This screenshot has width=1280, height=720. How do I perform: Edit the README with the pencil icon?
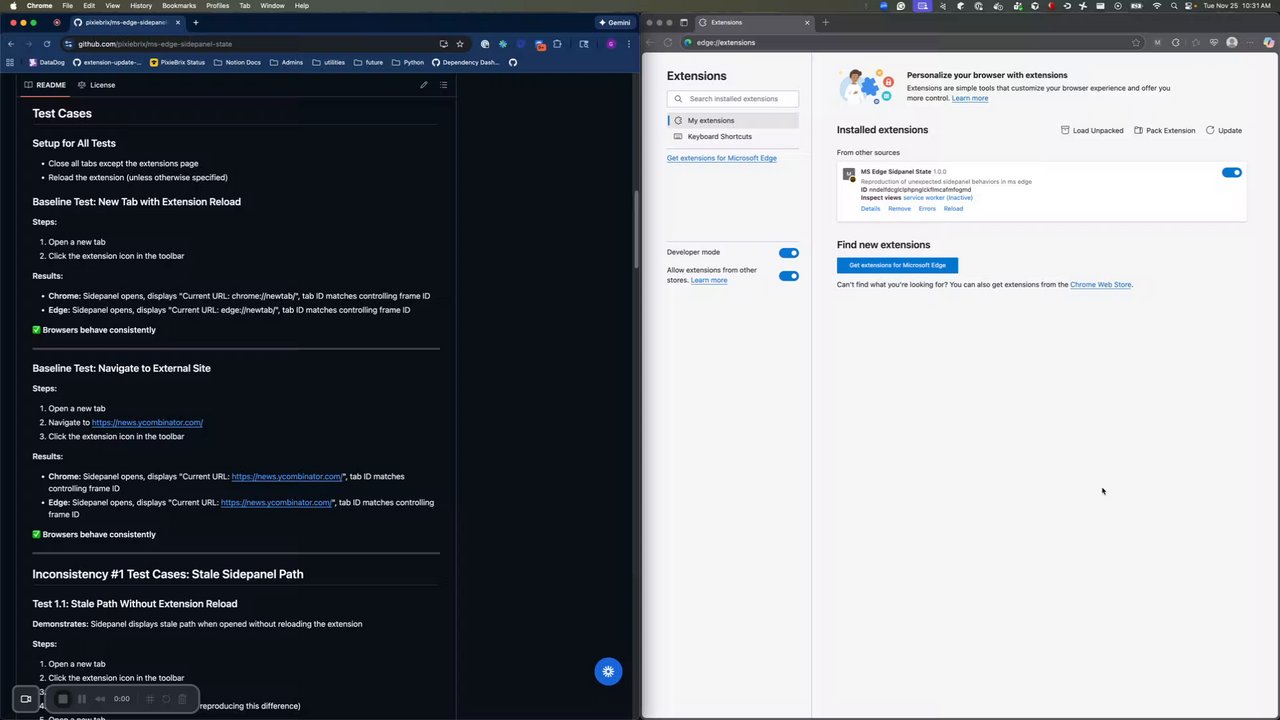[x=424, y=85]
